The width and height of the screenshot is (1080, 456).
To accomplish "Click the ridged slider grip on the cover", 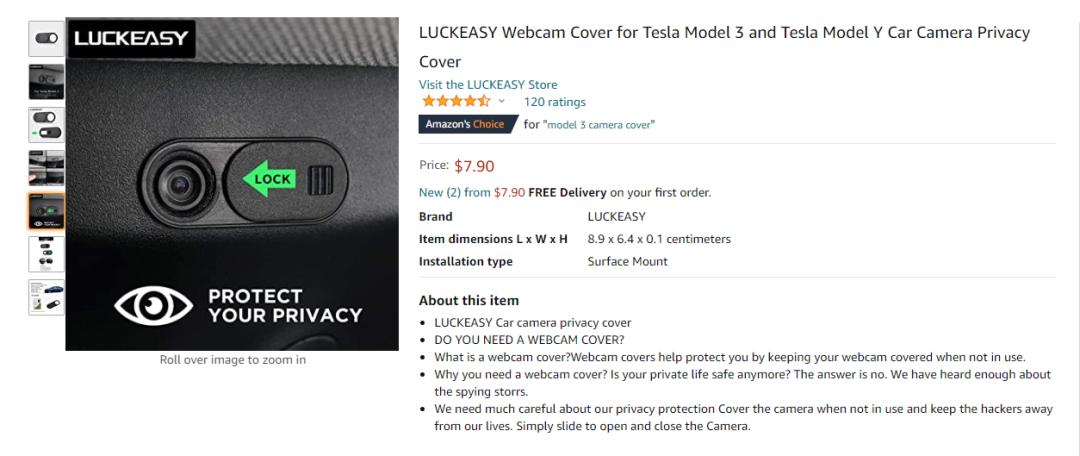I will (x=319, y=180).
